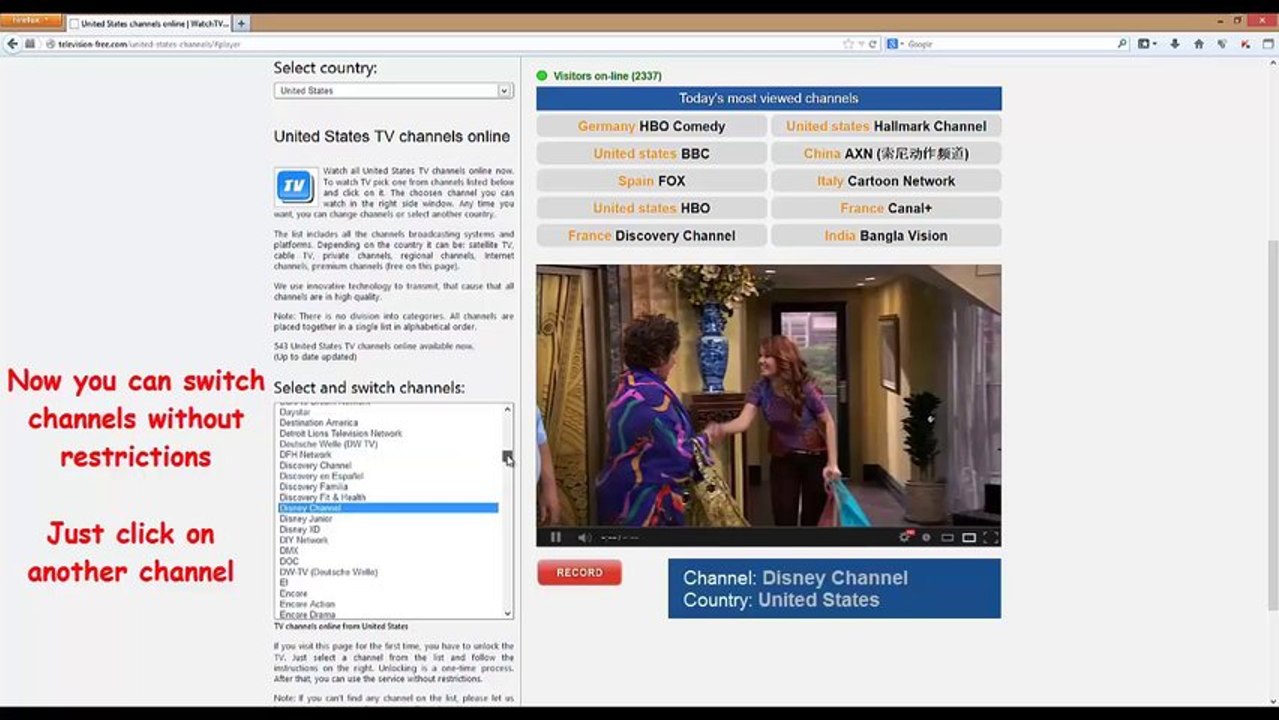Open United states BBC channel

(651, 154)
